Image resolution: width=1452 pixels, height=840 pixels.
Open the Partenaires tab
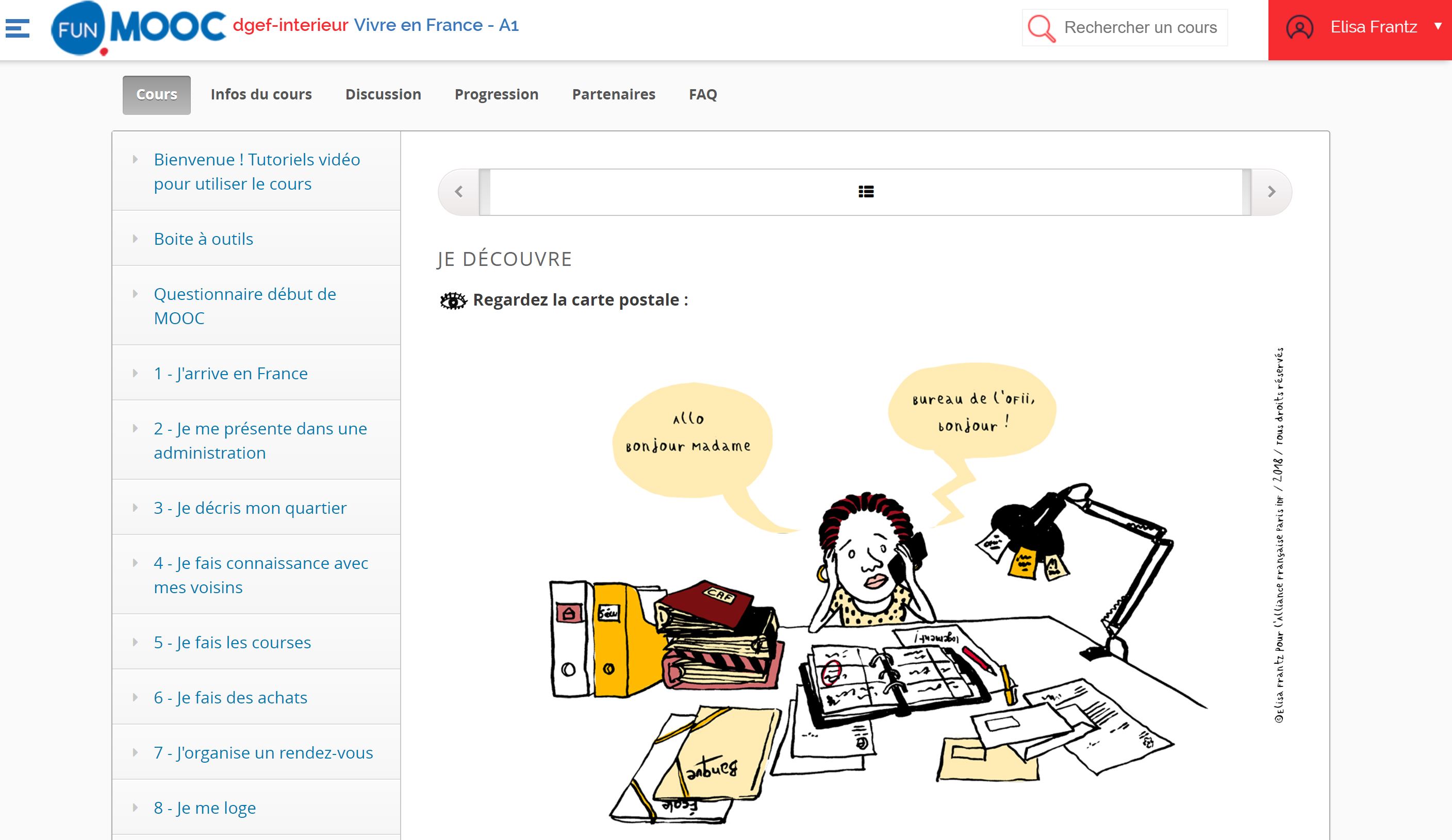(614, 94)
